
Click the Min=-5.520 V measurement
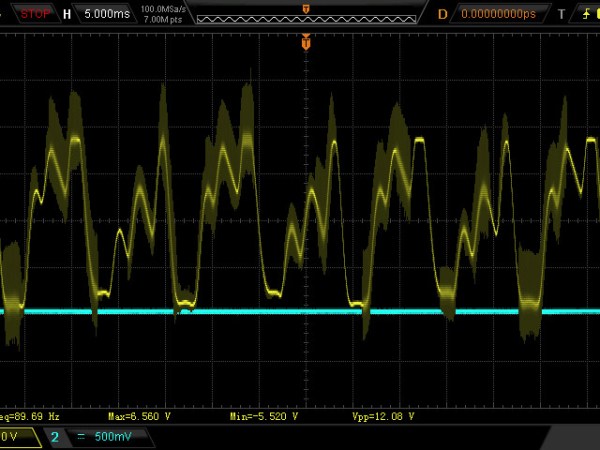point(264,416)
